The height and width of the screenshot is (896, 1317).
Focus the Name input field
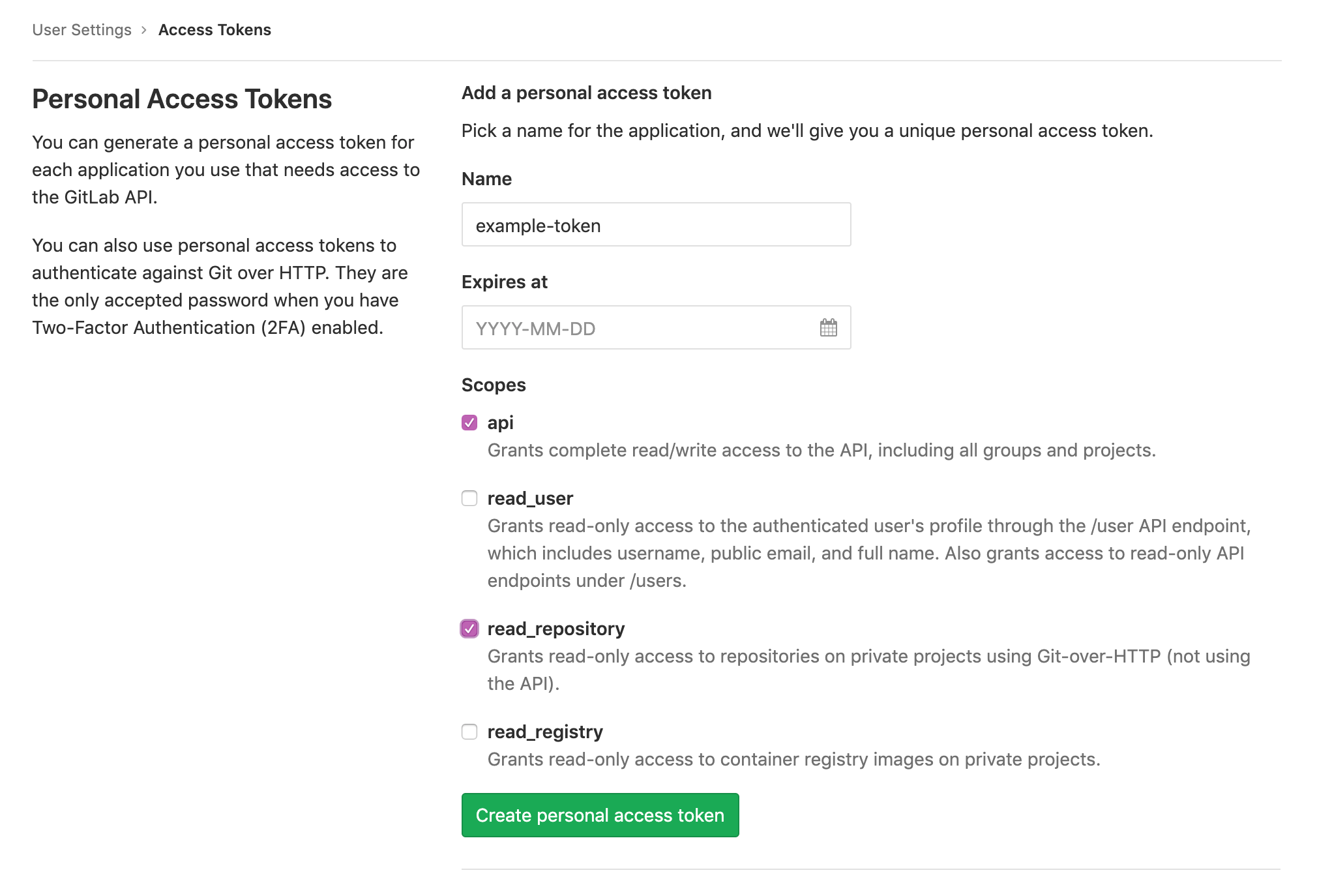[656, 224]
